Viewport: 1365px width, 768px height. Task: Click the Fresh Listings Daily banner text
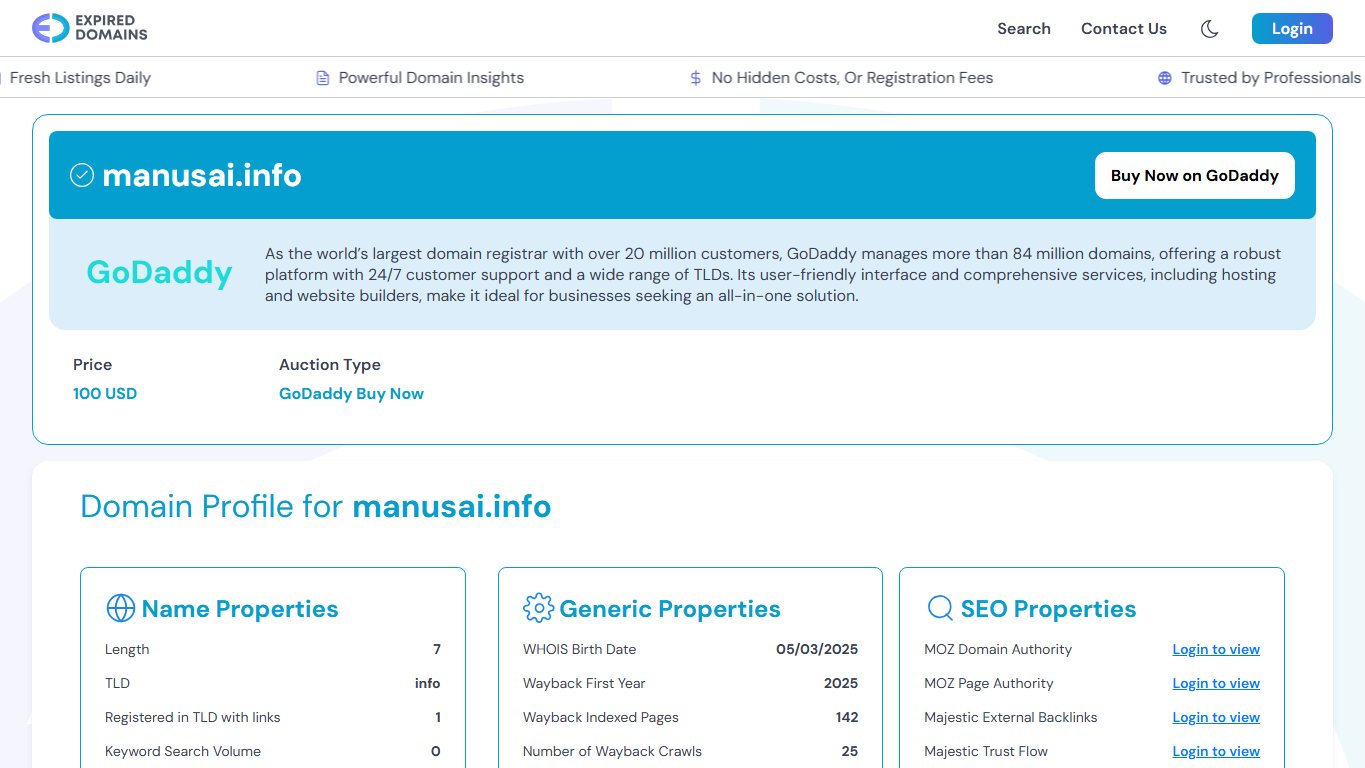click(80, 78)
